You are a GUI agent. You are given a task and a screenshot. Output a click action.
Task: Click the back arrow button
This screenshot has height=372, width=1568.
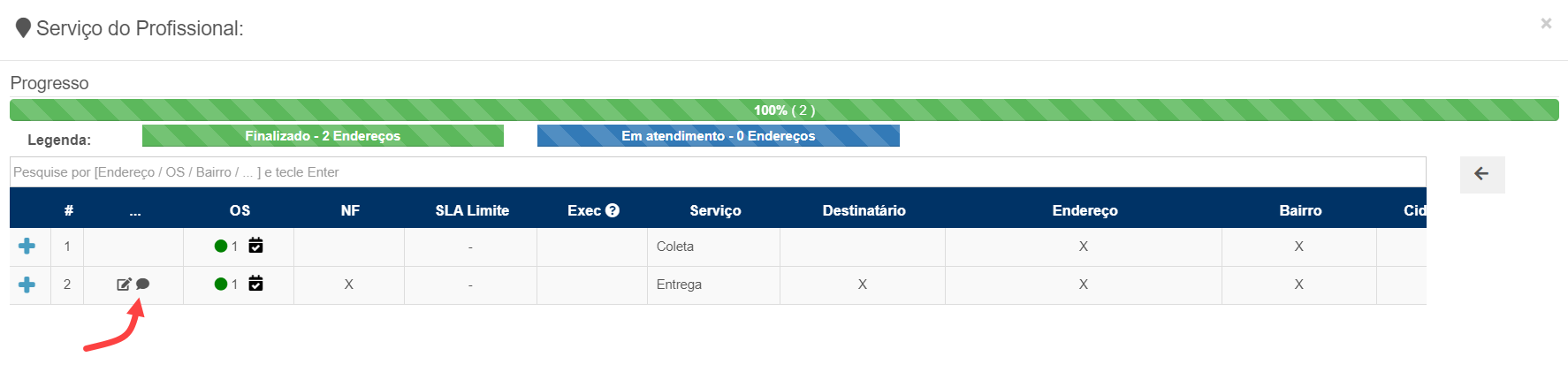pos(1481,174)
